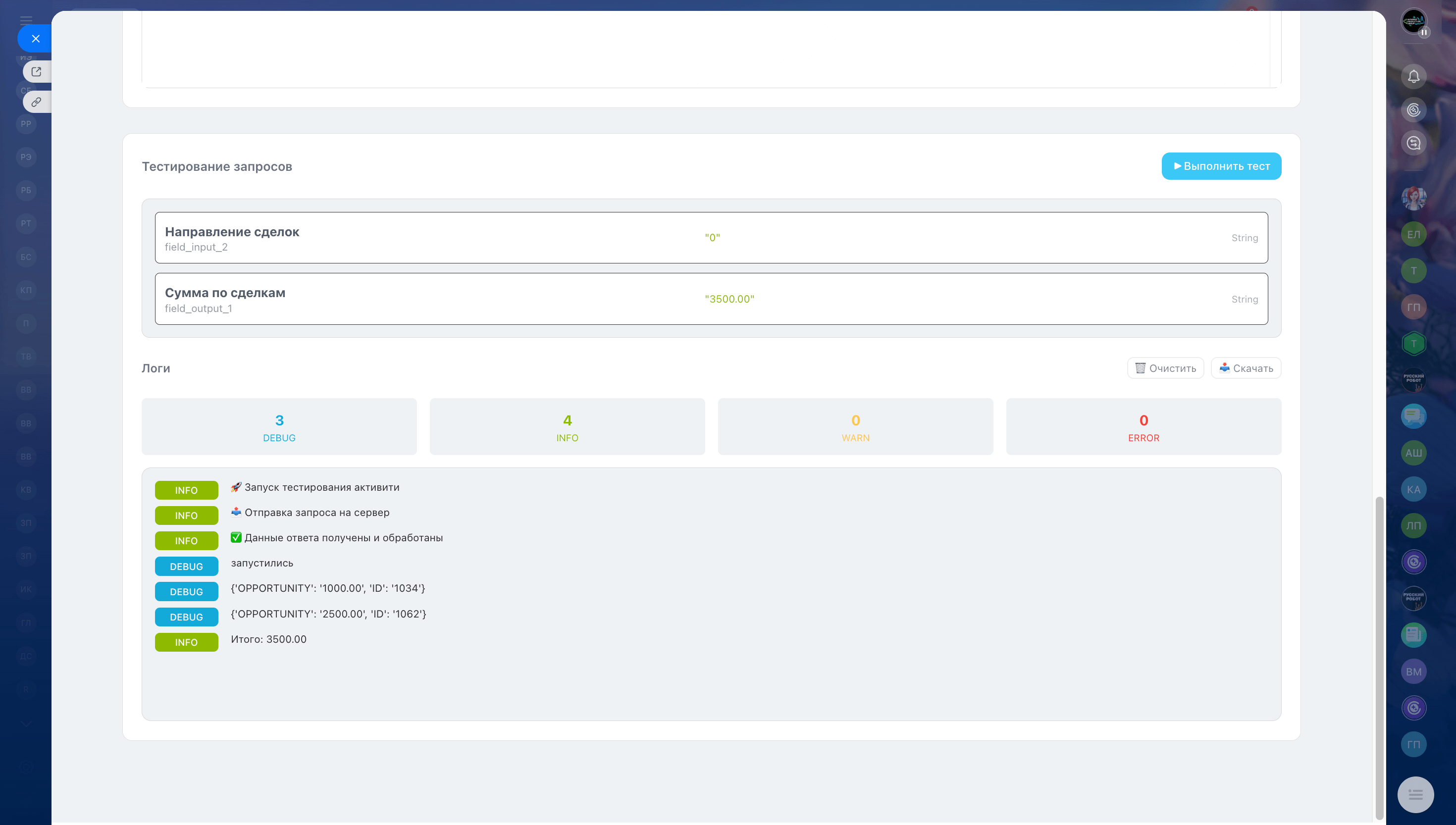The width and height of the screenshot is (1456, 825).
Task: Click the chat search icon
Action: [1413, 143]
